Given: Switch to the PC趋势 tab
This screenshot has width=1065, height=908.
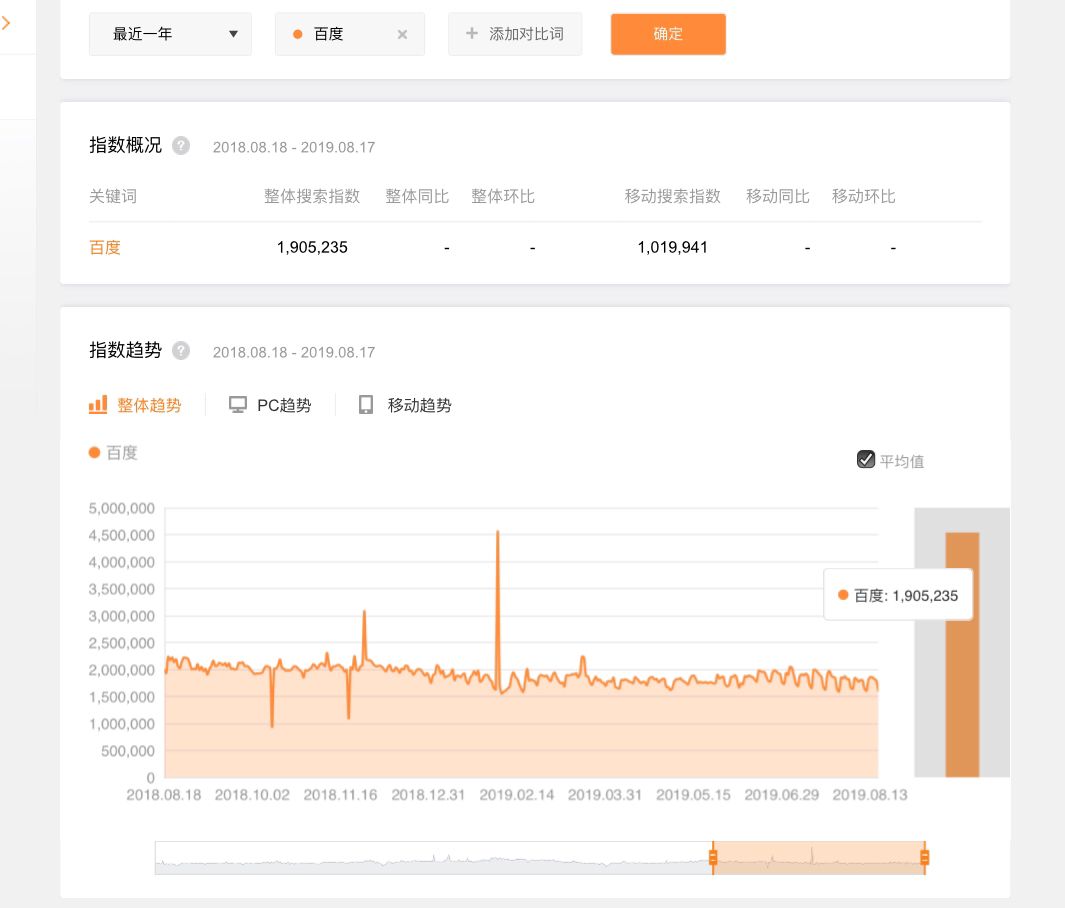Looking at the screenshot, I should point(283,405).
